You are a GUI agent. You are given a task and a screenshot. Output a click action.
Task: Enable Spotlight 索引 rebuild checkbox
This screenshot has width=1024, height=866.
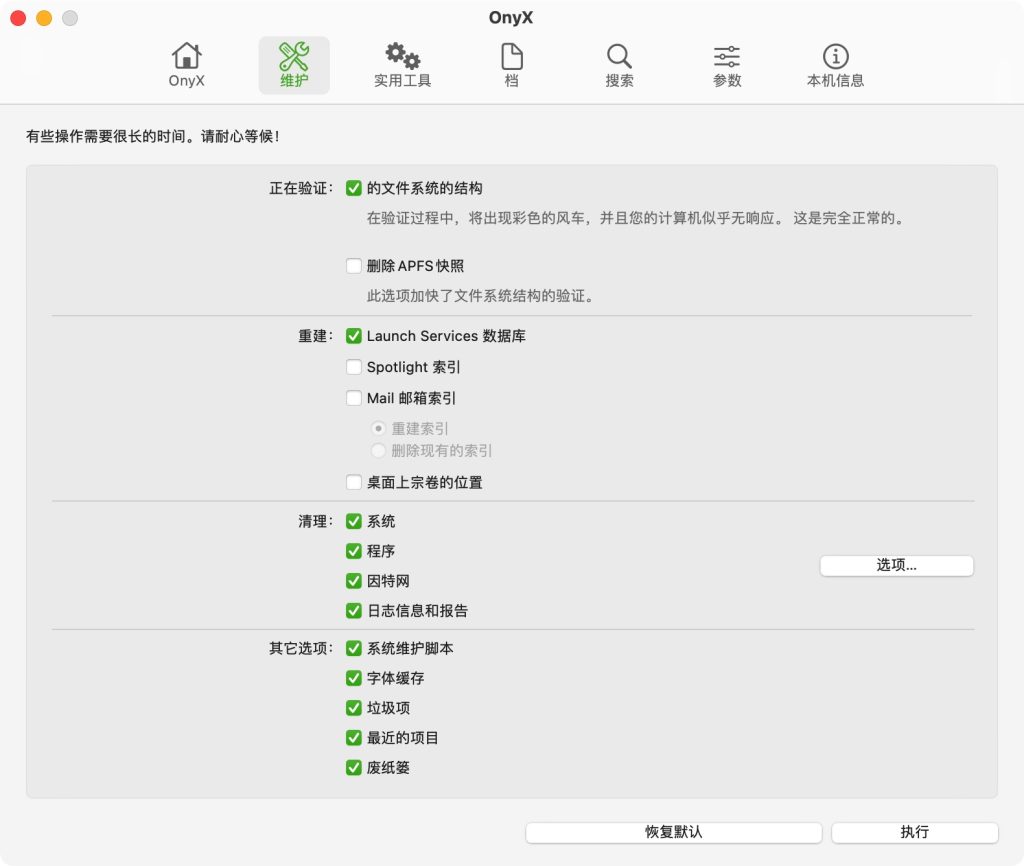[x=353, y=367]
